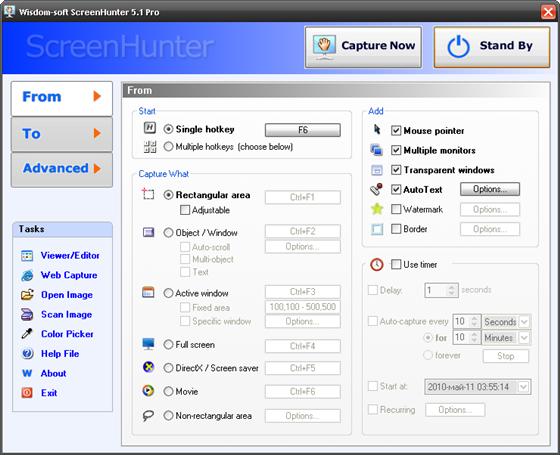560x455 pixels.
Task: Open the Start at date dropdown
Action: (x=523, y=387)
